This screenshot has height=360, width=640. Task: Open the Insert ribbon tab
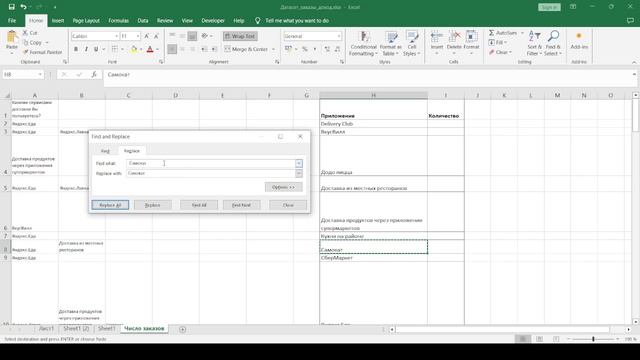[58, 20]
